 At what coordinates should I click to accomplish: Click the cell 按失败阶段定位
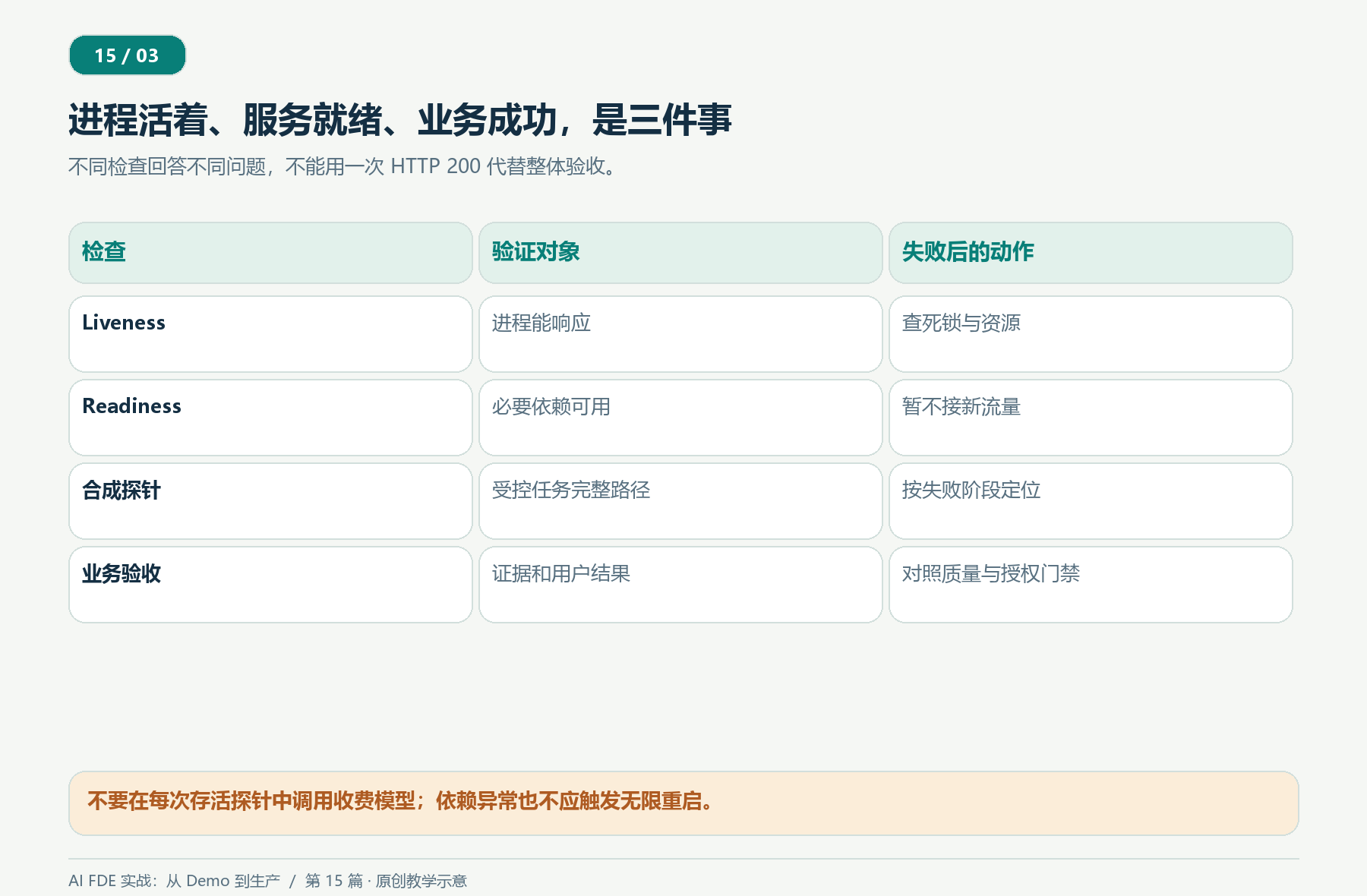tap(1091, 501)
